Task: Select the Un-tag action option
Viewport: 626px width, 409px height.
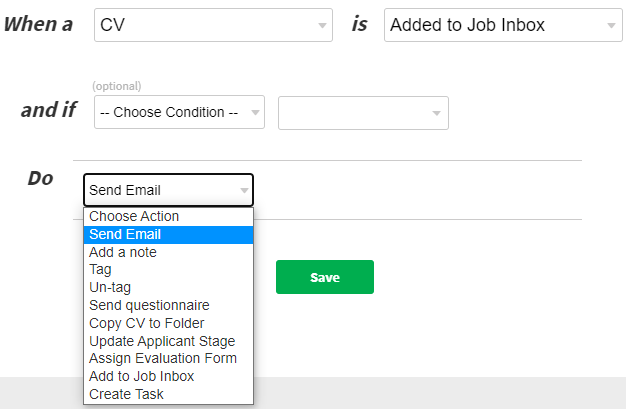Action: [110, 287]
